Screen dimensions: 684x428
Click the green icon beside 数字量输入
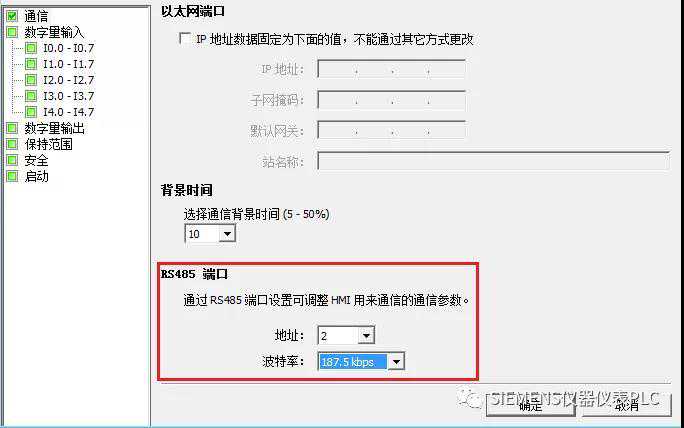(x=12, y=32)
